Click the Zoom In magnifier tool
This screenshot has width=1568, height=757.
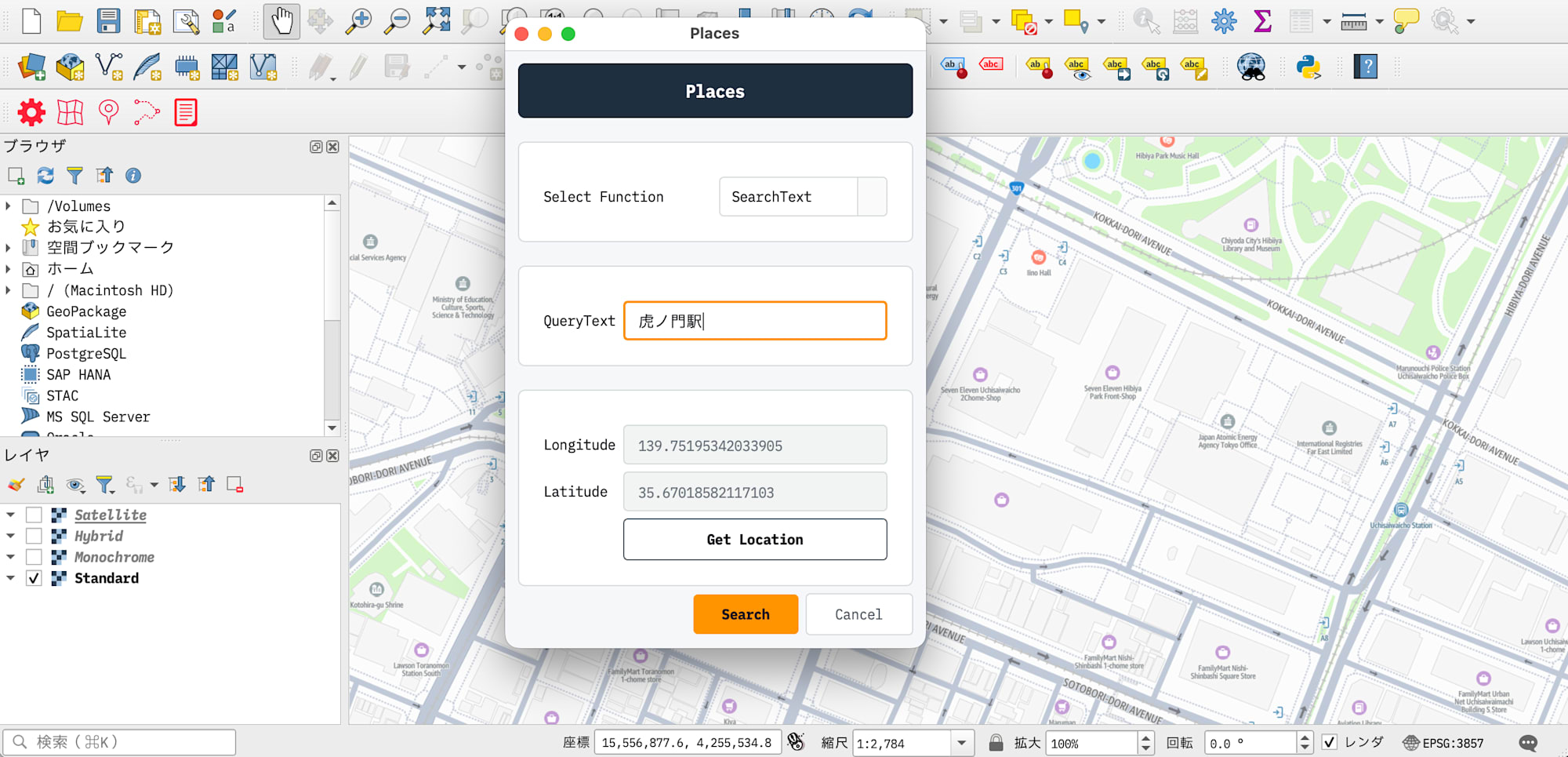(x=358, y=21)
